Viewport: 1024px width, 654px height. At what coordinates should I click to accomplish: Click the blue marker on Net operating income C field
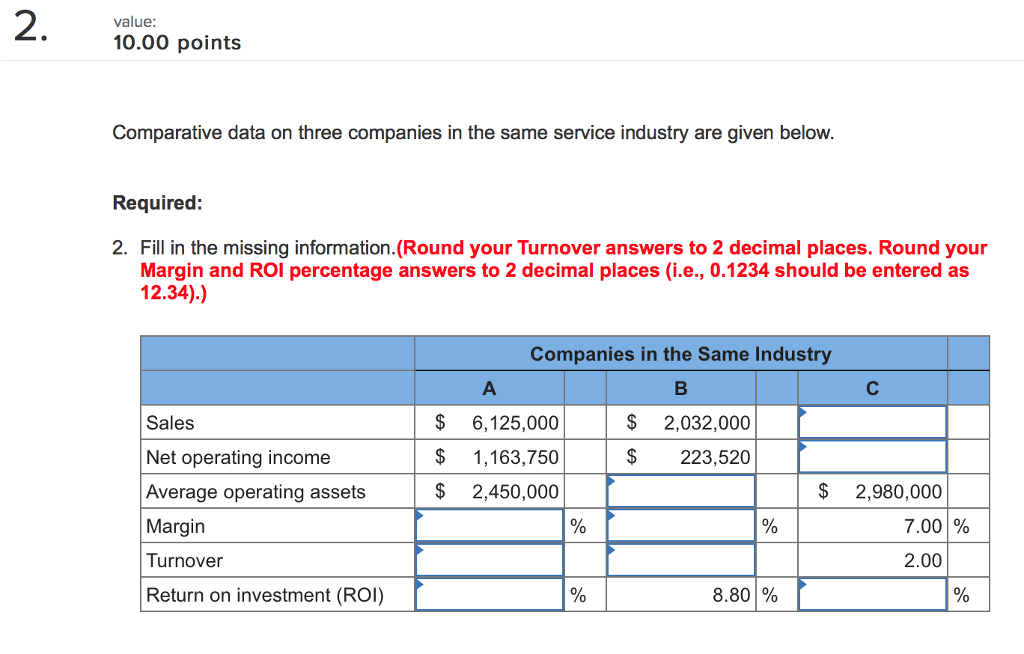tap(803, 447)
